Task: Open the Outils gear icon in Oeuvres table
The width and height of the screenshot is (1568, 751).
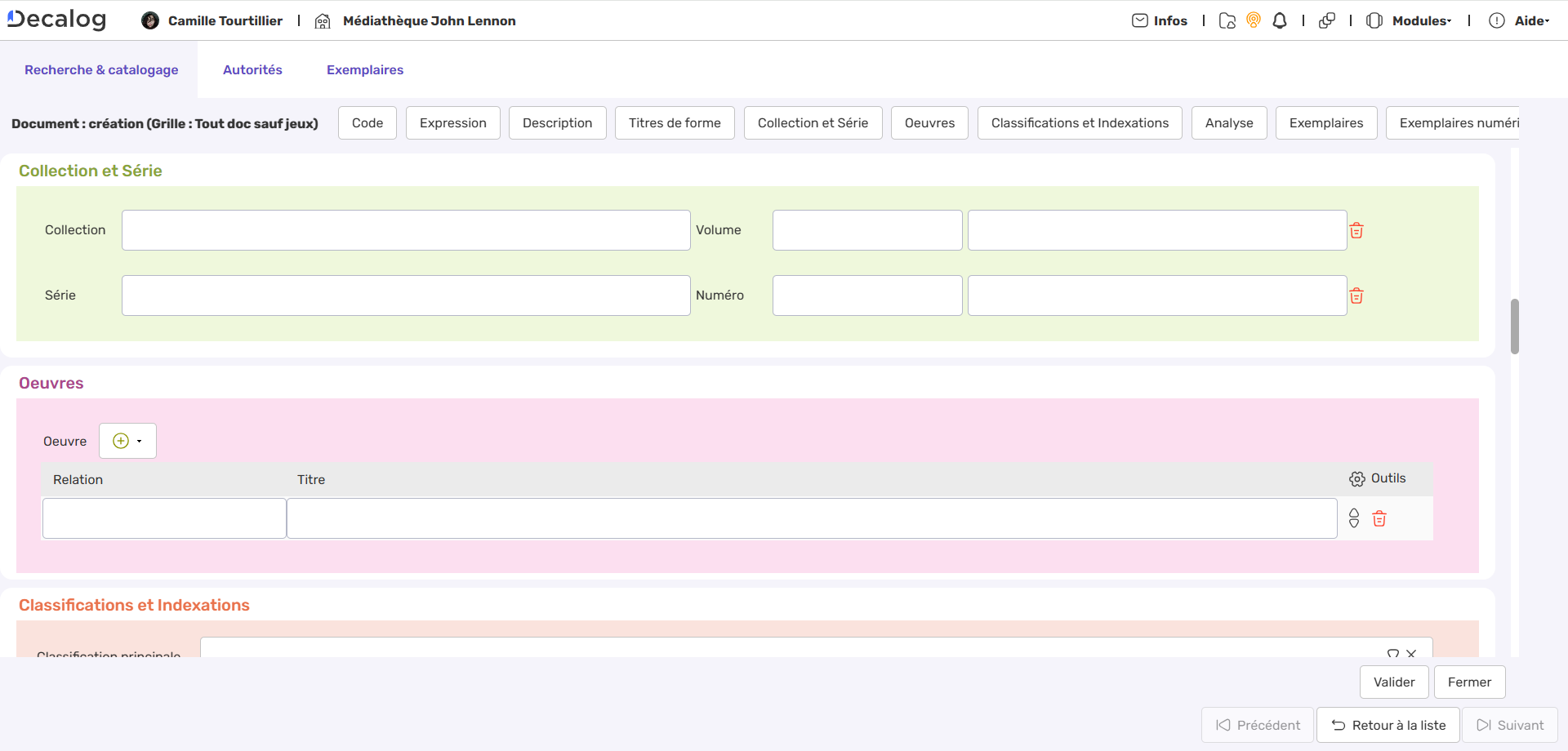Action: [1357, 479]
